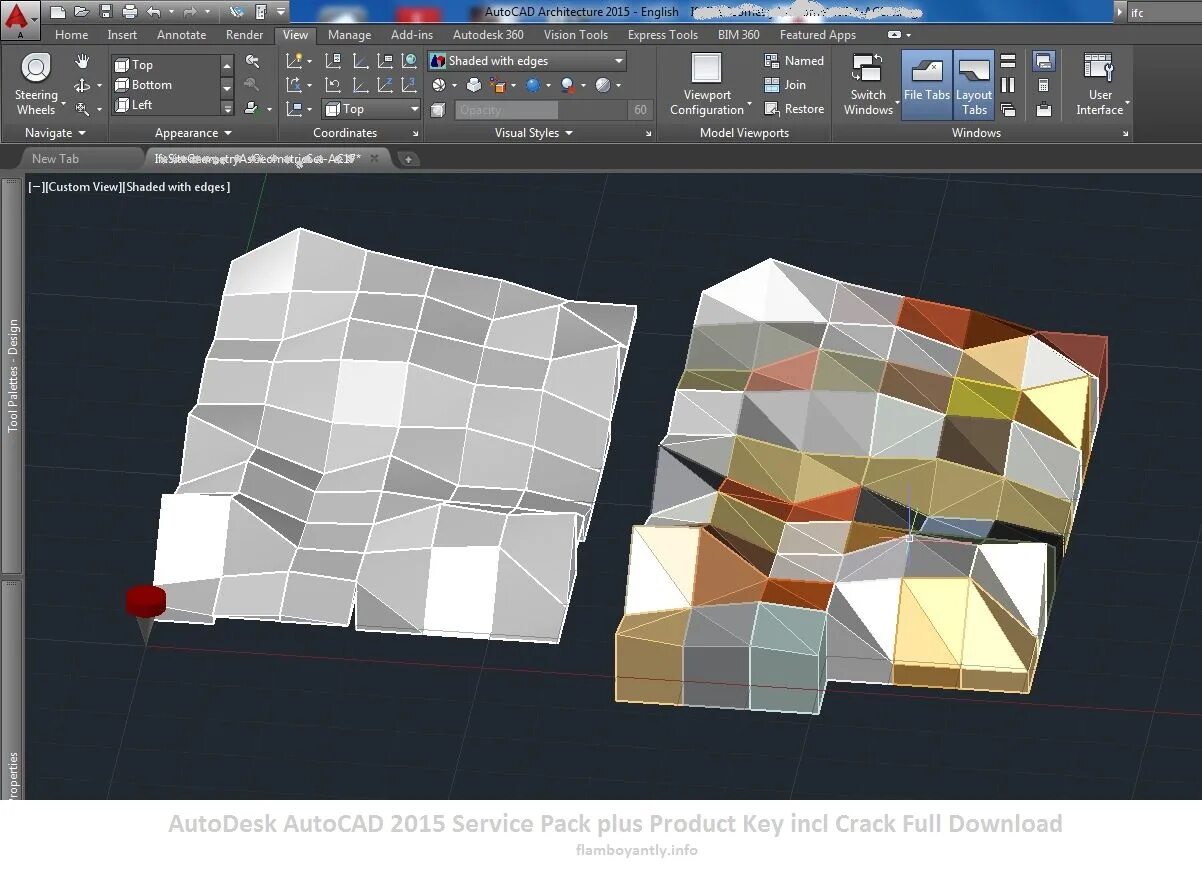The image size is (1202, 871).
Task: Select the Zoom Extents tool icon
Action: (x=82, y=109)
